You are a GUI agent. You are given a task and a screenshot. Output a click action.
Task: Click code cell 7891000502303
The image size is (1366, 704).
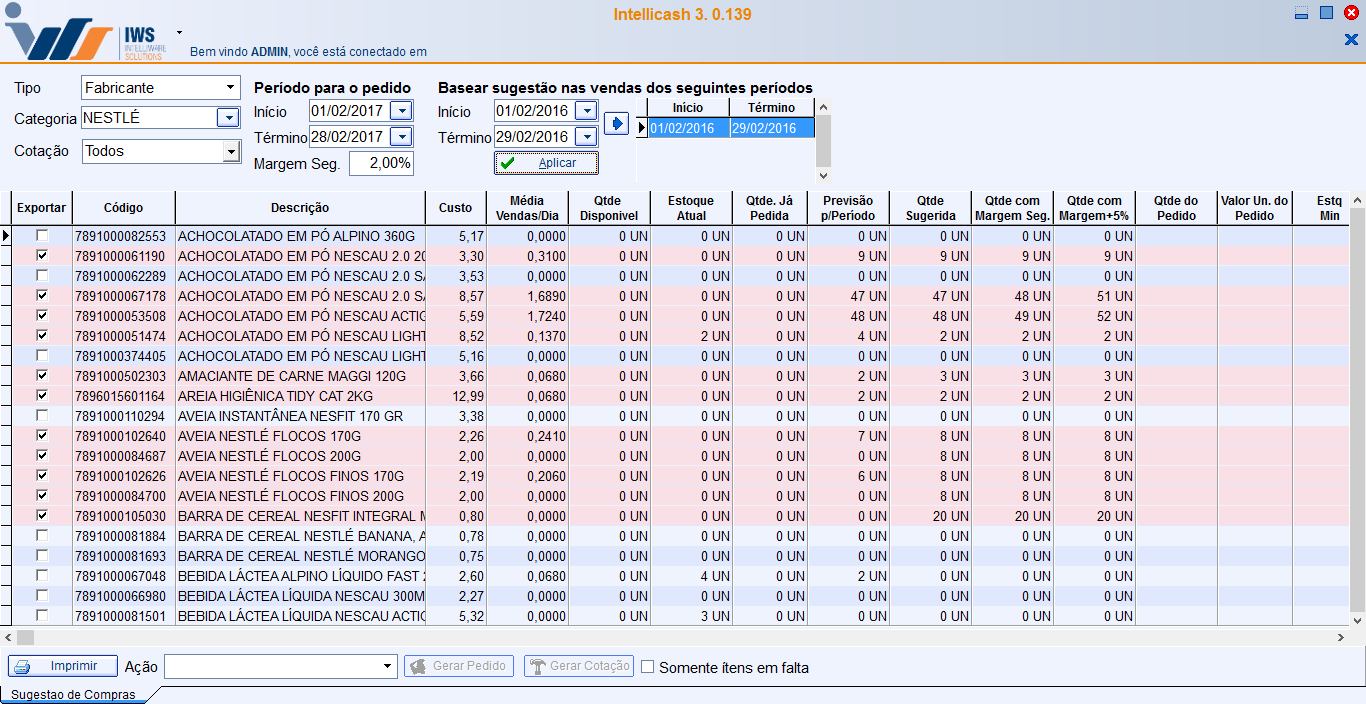click(x=124, y=376)
